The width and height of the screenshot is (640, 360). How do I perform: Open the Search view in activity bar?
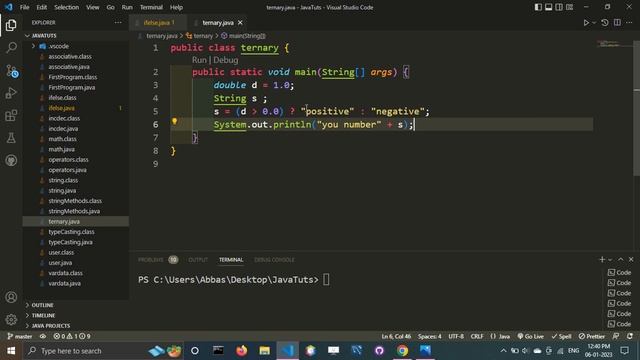[x=11, y=47]
